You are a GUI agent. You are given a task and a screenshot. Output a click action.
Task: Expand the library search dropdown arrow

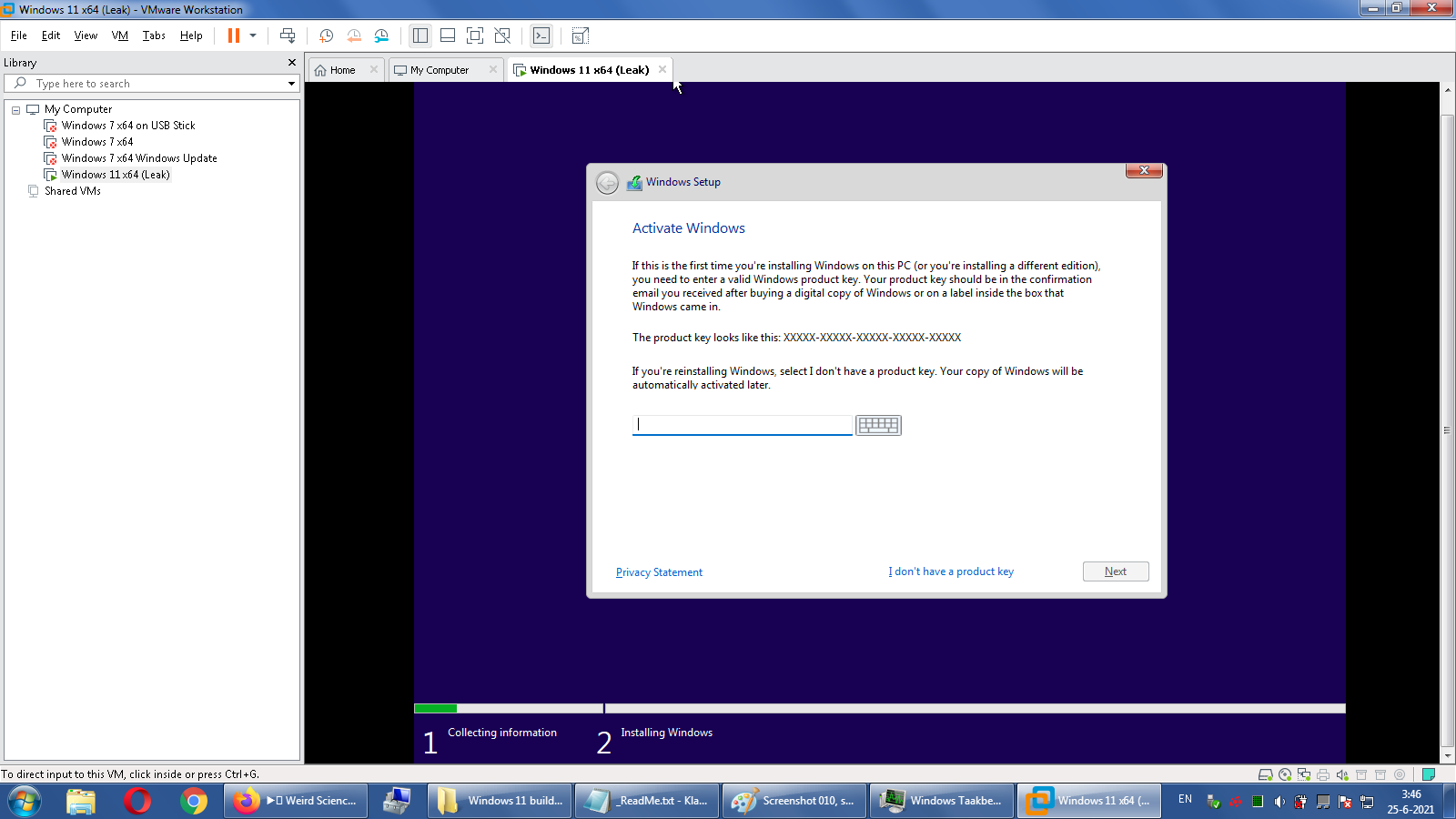pos(291,84)
